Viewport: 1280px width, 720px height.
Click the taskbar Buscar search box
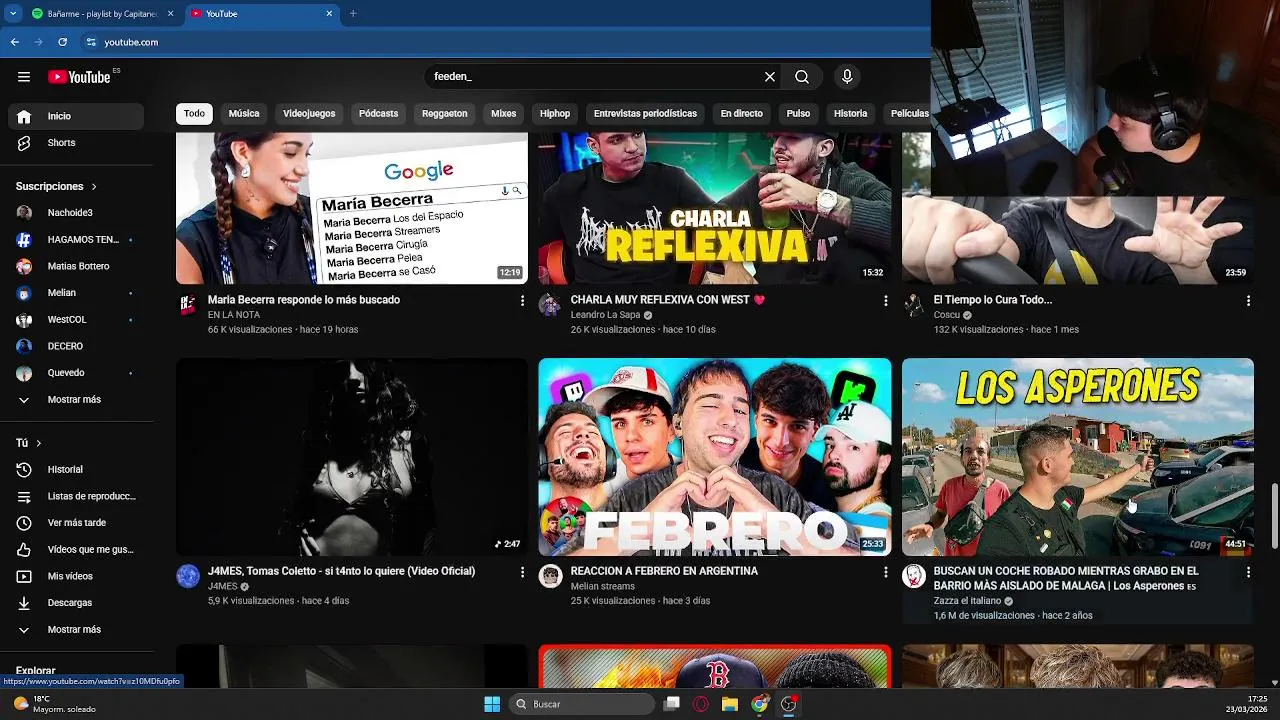(582, 704)
